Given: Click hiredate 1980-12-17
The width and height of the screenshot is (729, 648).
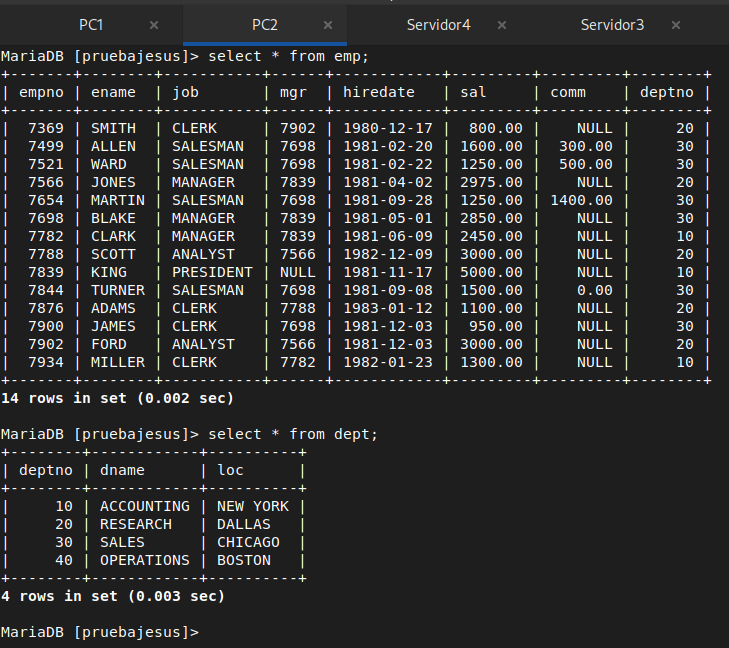Looking at the screenshot, I should (x=388, y=128).
